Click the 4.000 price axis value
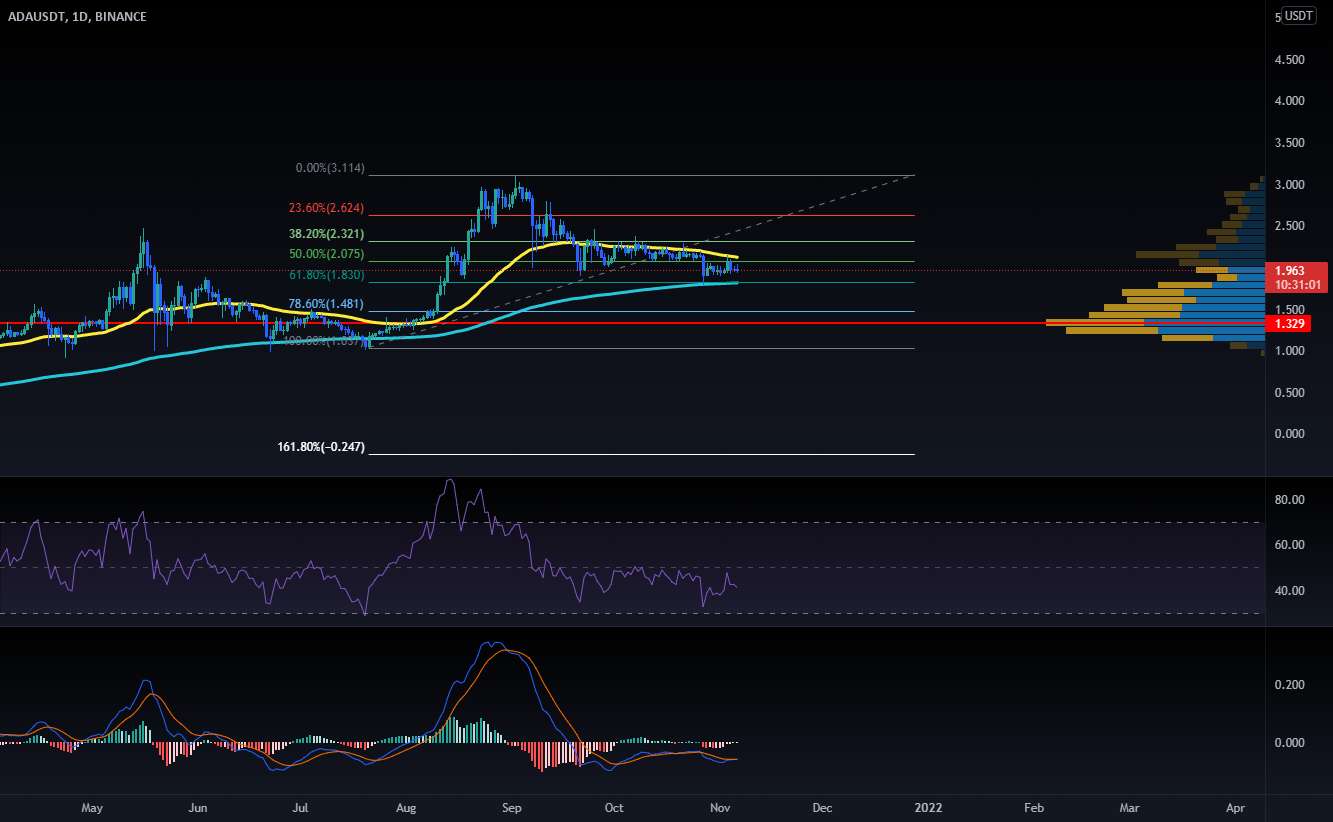Image resolution: width=1333 pixels, height=822 pixels. click(x=1290, y=101)
